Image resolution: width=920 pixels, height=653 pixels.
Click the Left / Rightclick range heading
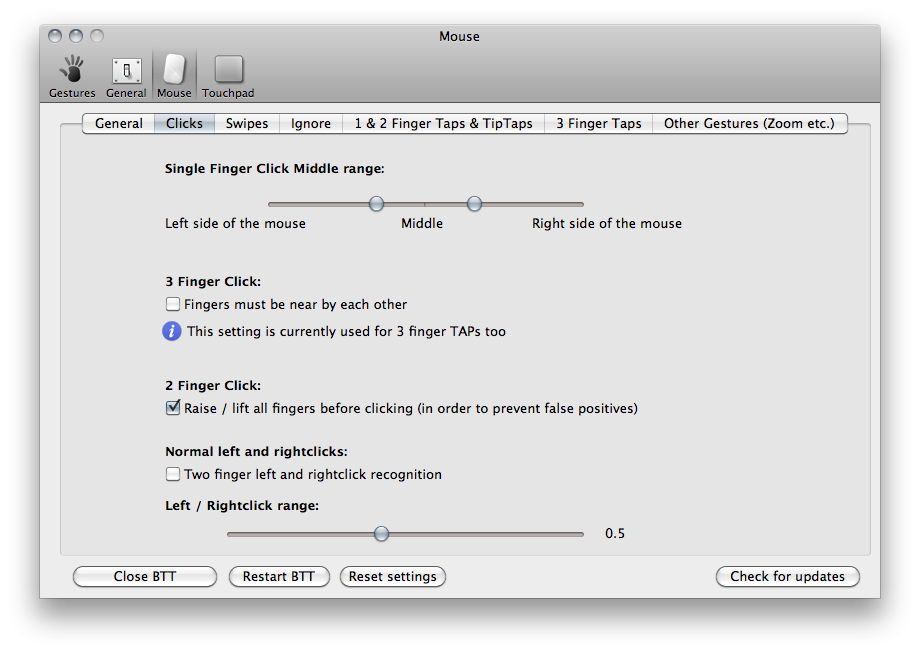pyautogui.click(x=242, y=506)
